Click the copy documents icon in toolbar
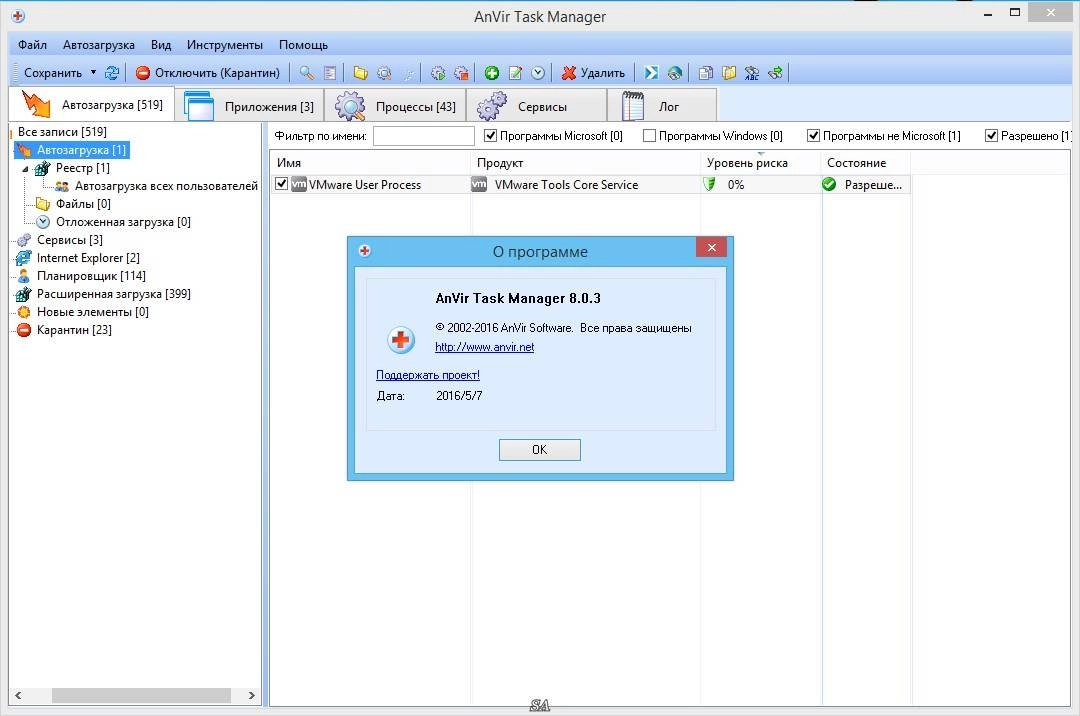 [705, 72]
